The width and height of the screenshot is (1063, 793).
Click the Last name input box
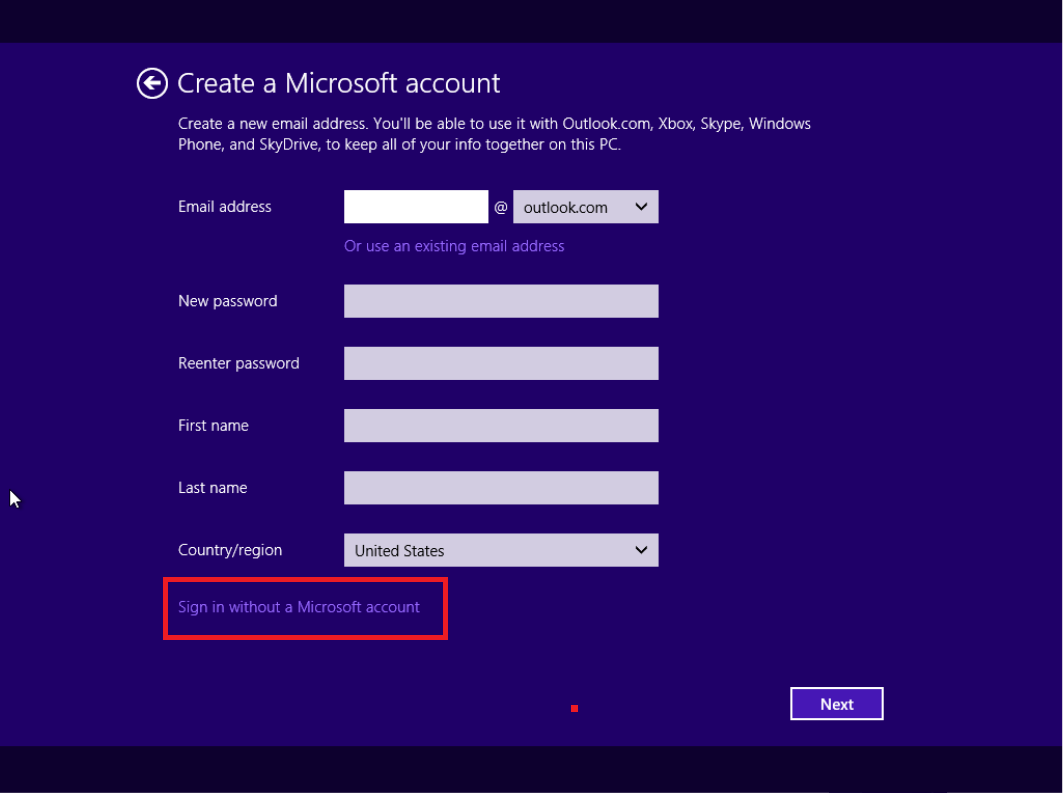click(501, 488)
